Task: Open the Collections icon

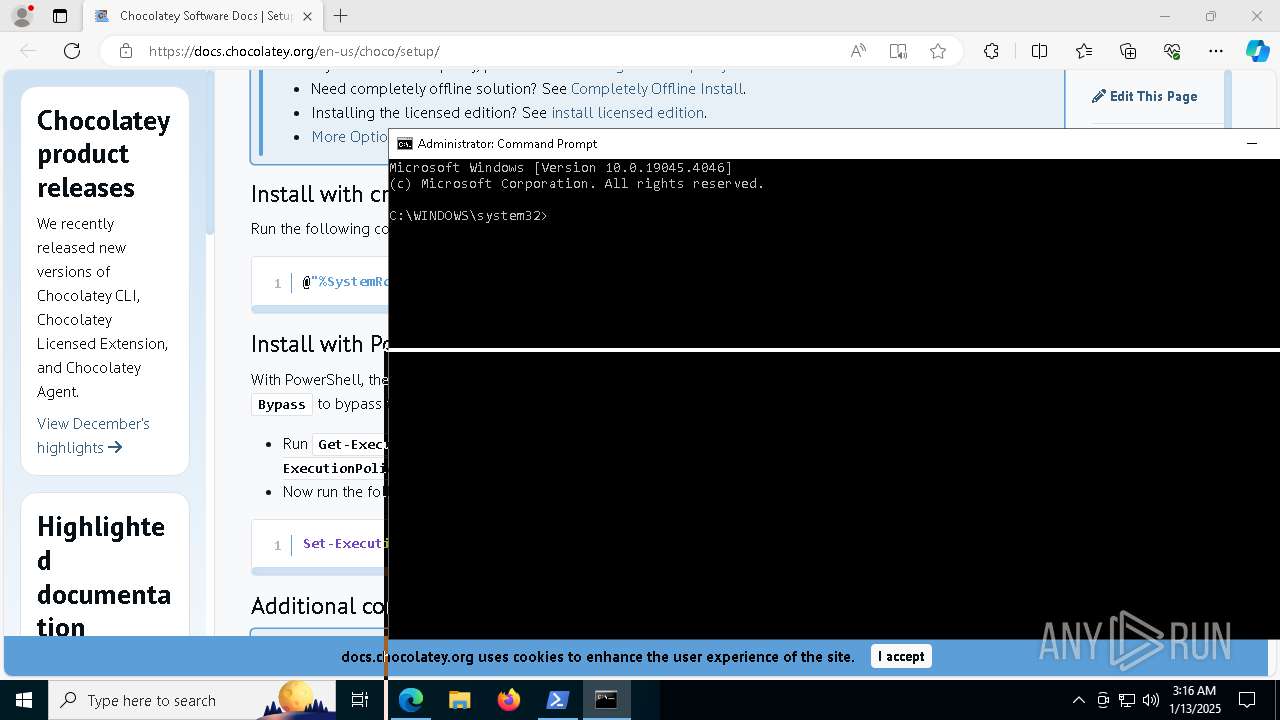Action: click(x=1128, y=51)
